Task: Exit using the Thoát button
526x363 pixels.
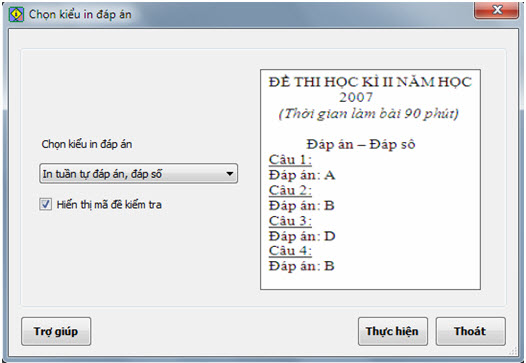Action: tap(470, 331)
